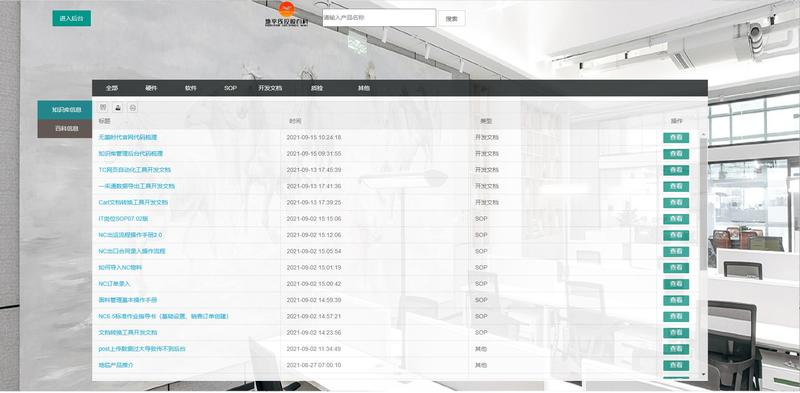Viewport: 800px width, 393px height.
Task: Click the company logo at the top
Action: pyautogui.click(x=287, y=14)
